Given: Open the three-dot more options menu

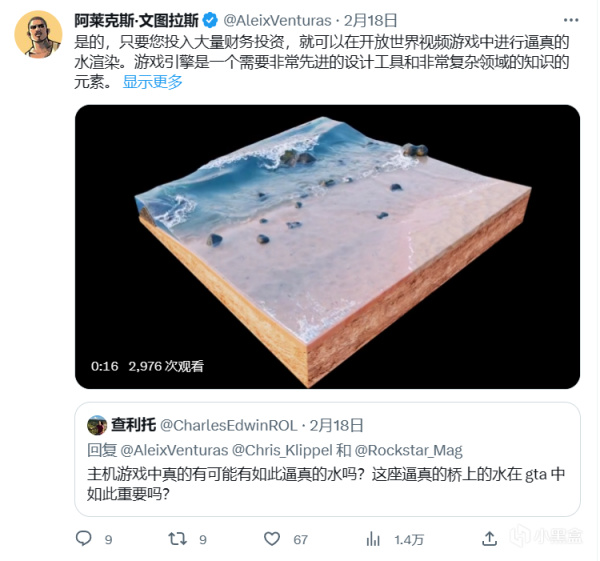Looking at the screenshot, I should [571, 20].
